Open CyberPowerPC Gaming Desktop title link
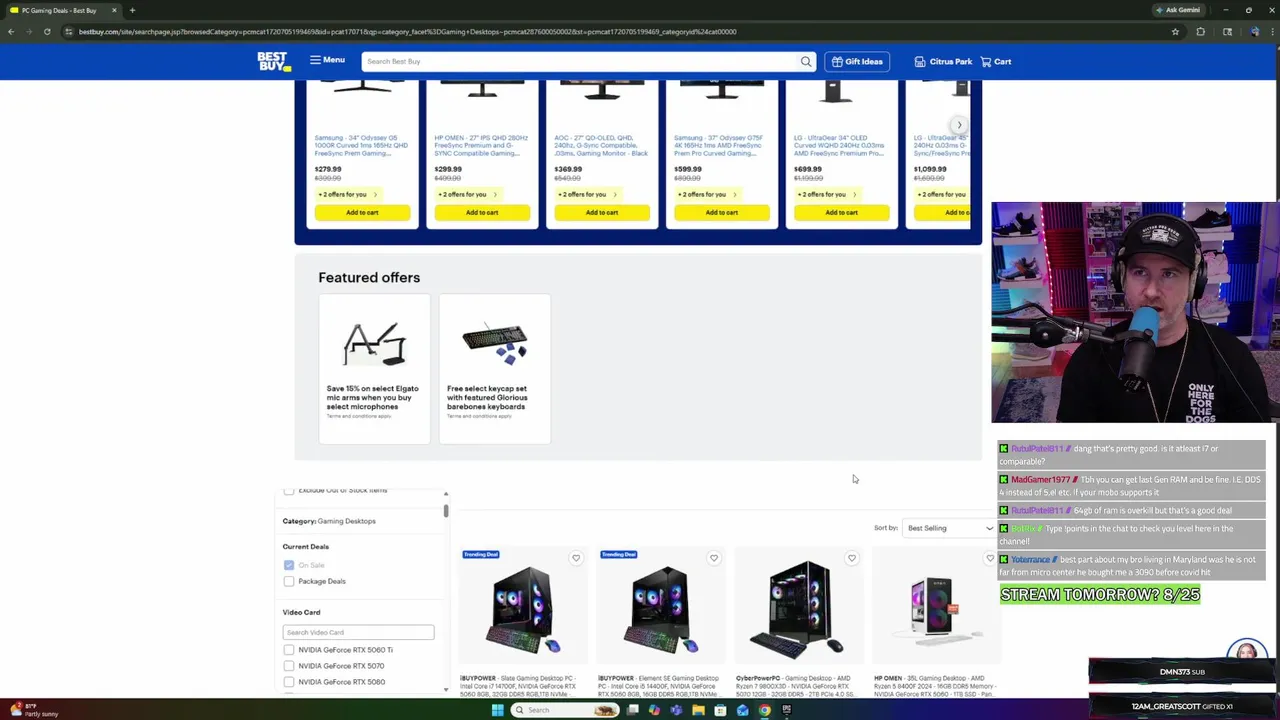 796,685
